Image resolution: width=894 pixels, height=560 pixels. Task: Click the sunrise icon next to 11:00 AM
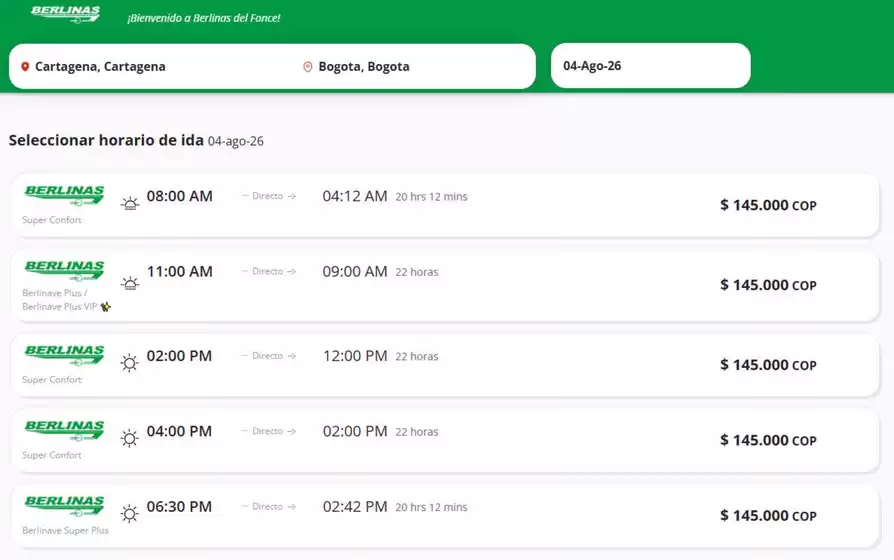(x=130, y=283)
